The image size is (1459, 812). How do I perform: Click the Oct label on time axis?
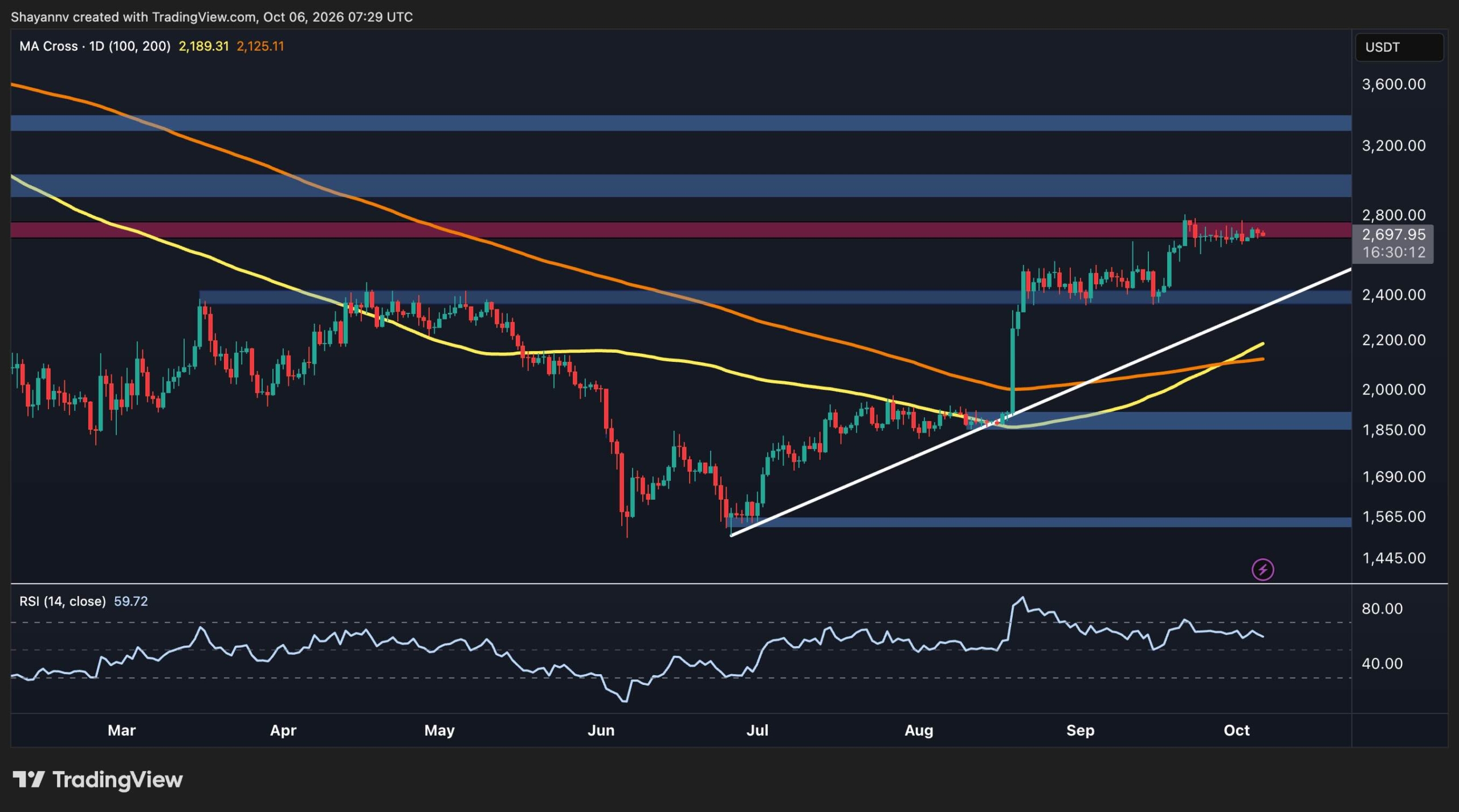pyautogui.click(x=1236, y=730)
